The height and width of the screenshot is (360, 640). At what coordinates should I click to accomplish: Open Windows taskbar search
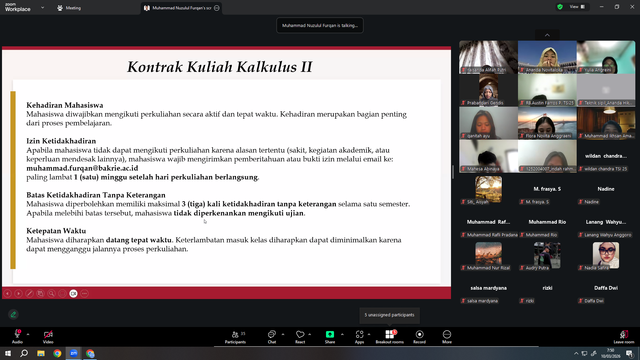point(24,353)
